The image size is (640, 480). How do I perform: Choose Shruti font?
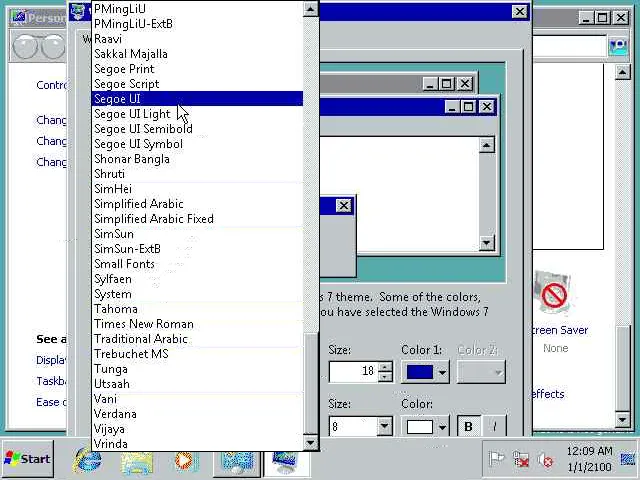(x=198, y=174)
